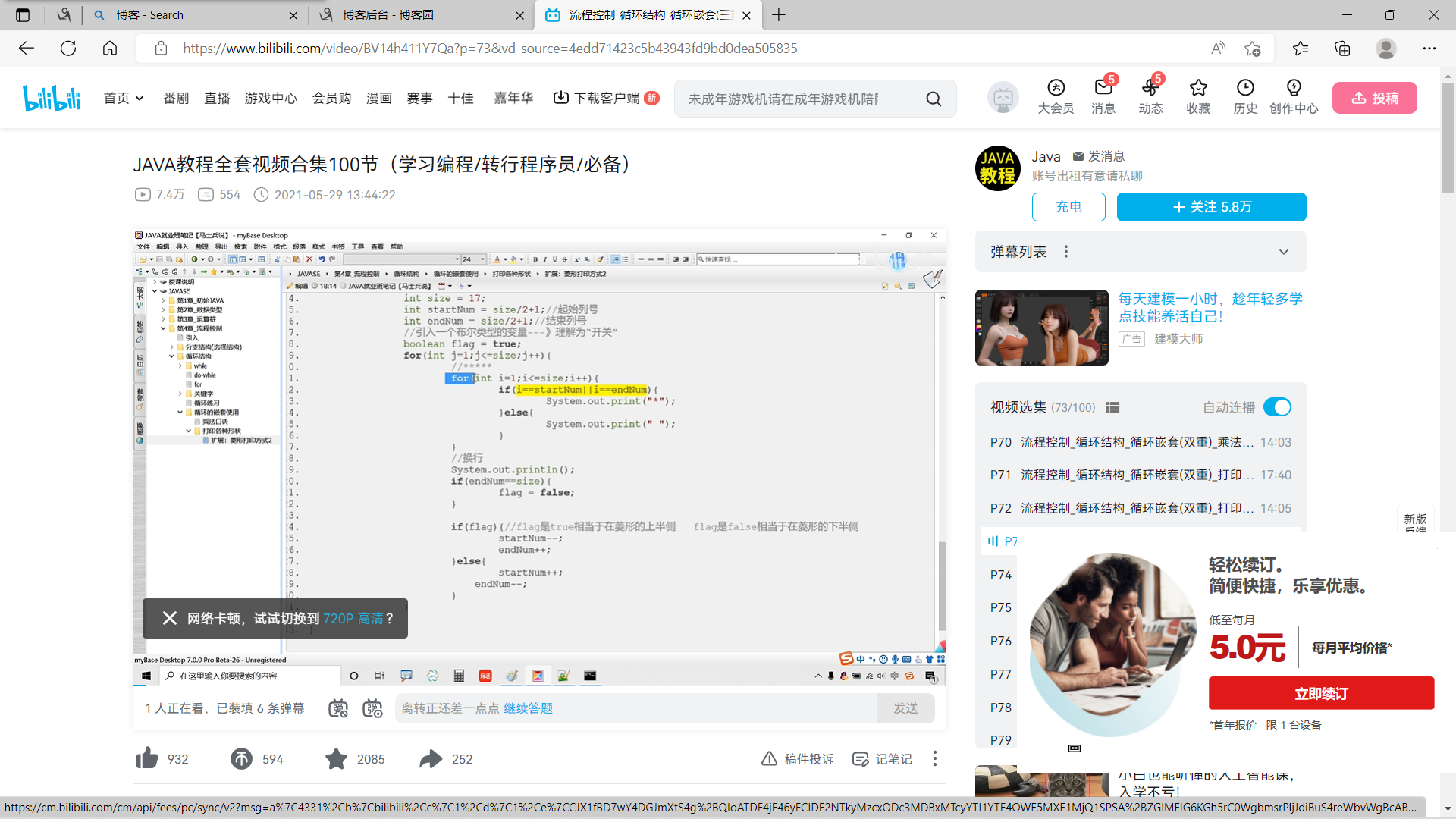The width and height of the screenshot is (1456, 819).
Task: Open 创作中心 lightbulb icon
Action: tap(1294, 88)
